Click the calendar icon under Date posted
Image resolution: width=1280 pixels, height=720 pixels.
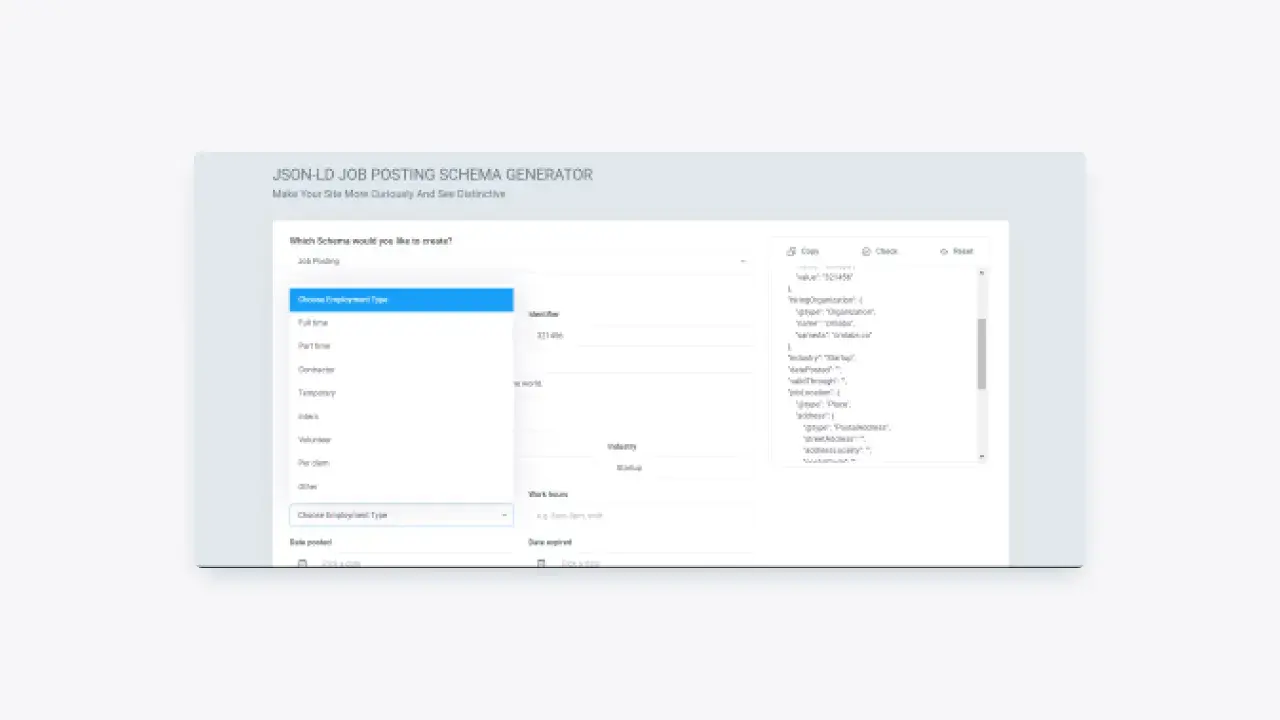click(x=302, y=564)
